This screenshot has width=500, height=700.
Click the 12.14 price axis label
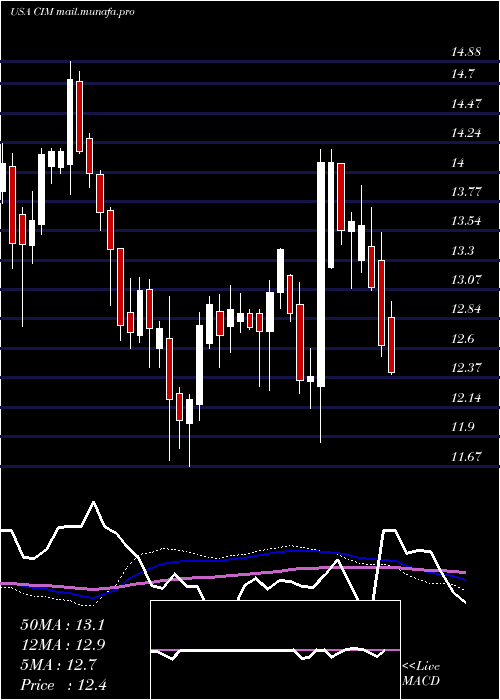[466, 397]
